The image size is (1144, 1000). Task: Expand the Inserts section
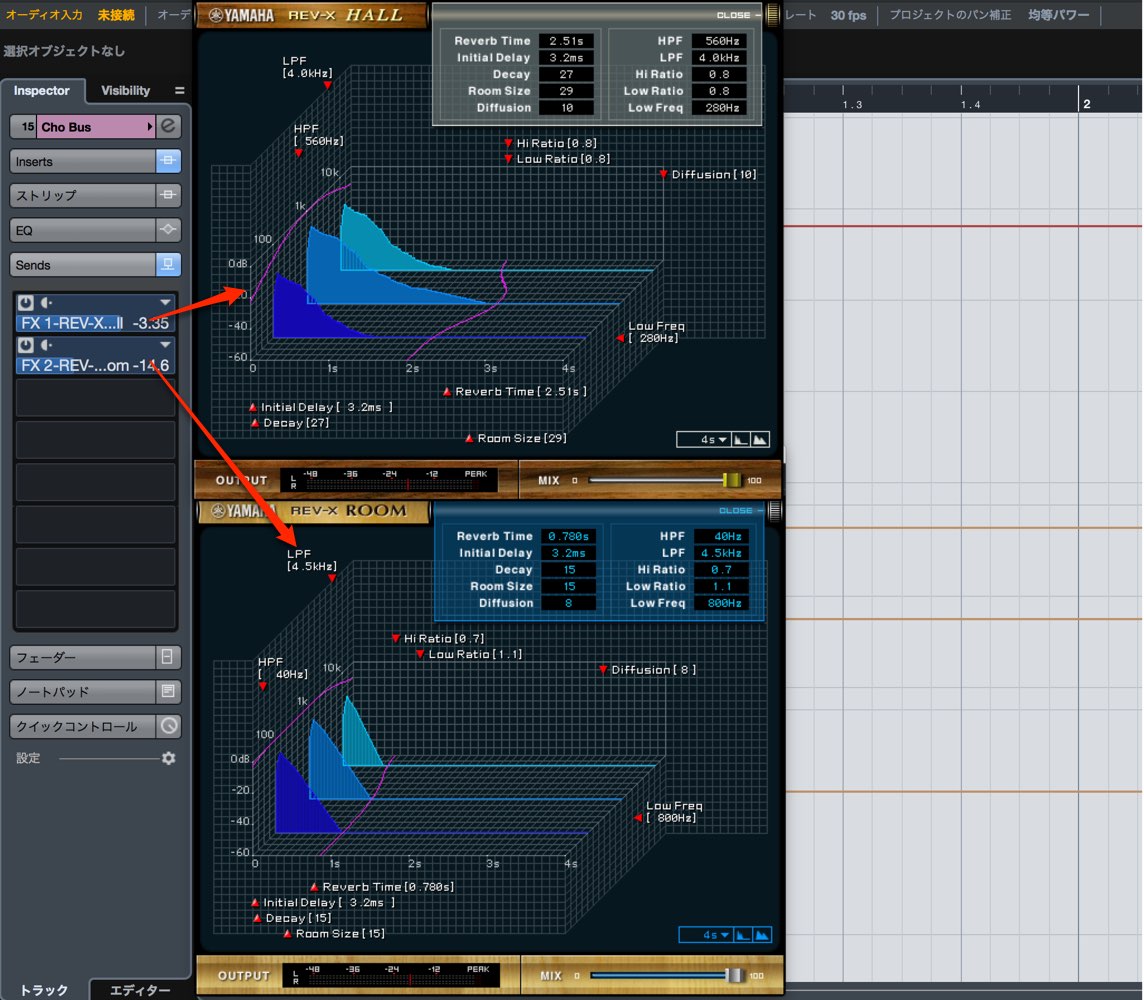click(83, 161)
